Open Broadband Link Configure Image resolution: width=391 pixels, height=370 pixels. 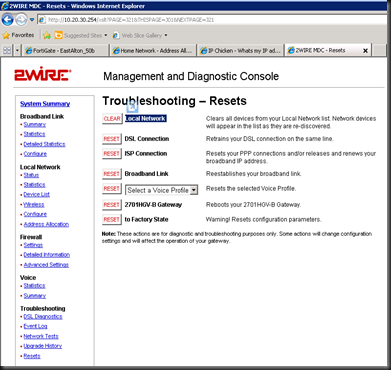pos(35,154)
